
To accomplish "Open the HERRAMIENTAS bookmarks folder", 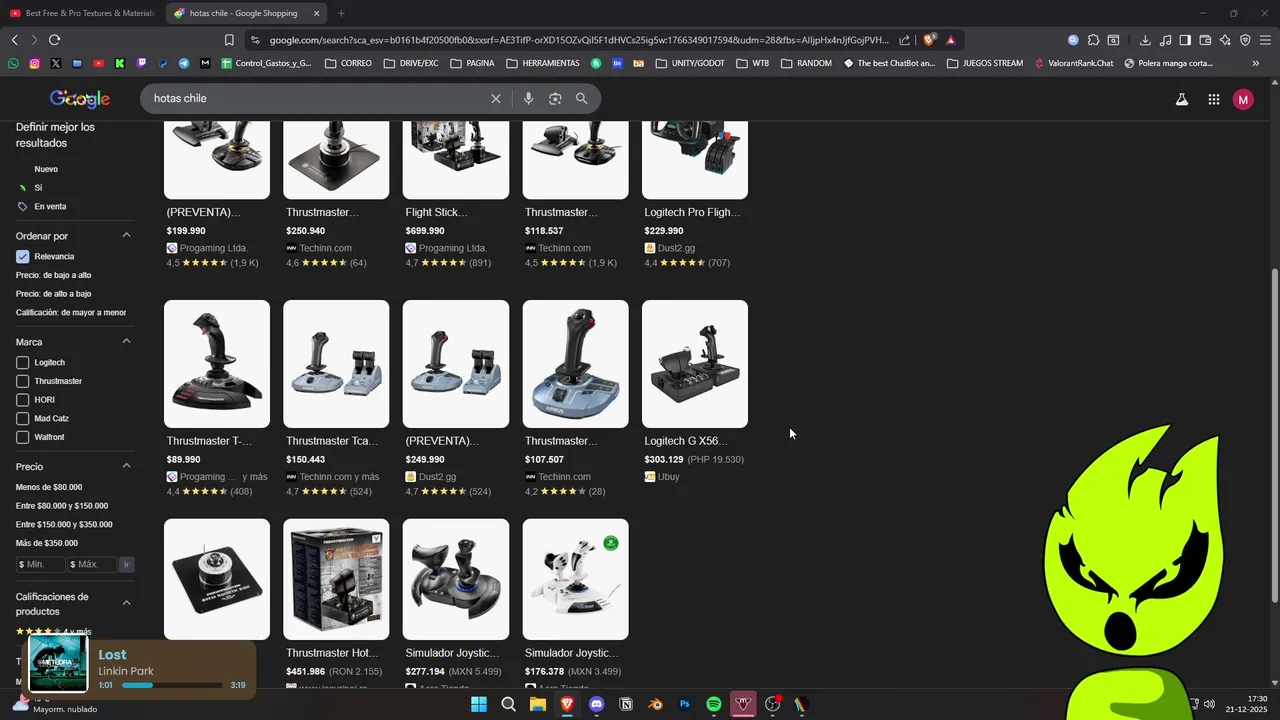I will pyautogui.click(x=543, y=63).
